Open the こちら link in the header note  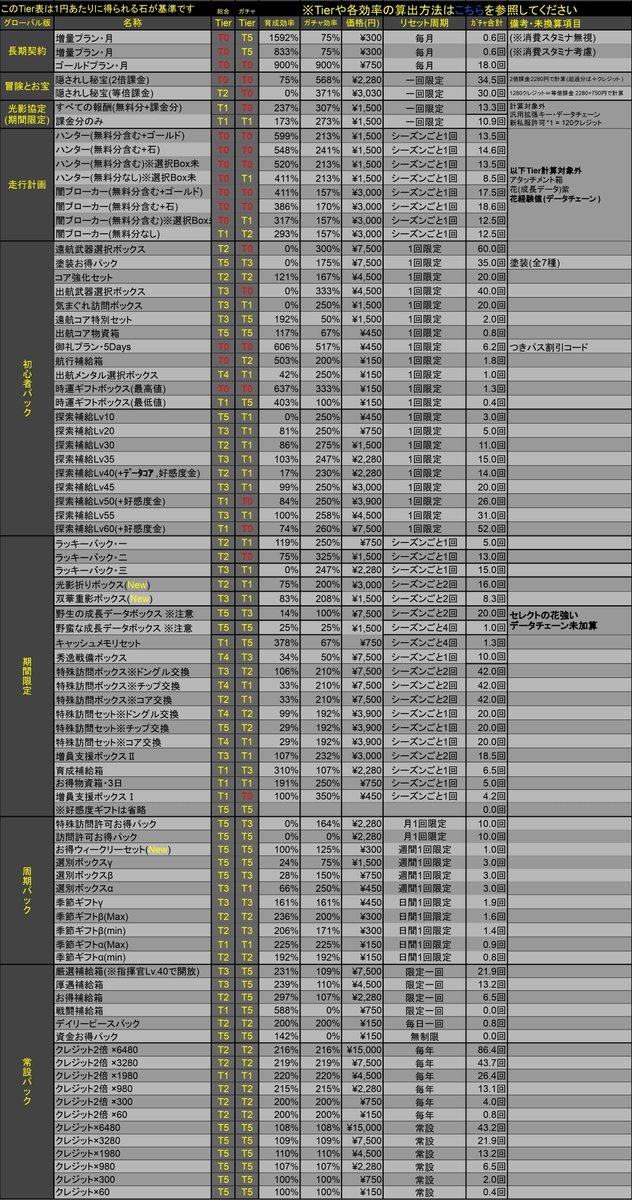(x=471, y=10)
